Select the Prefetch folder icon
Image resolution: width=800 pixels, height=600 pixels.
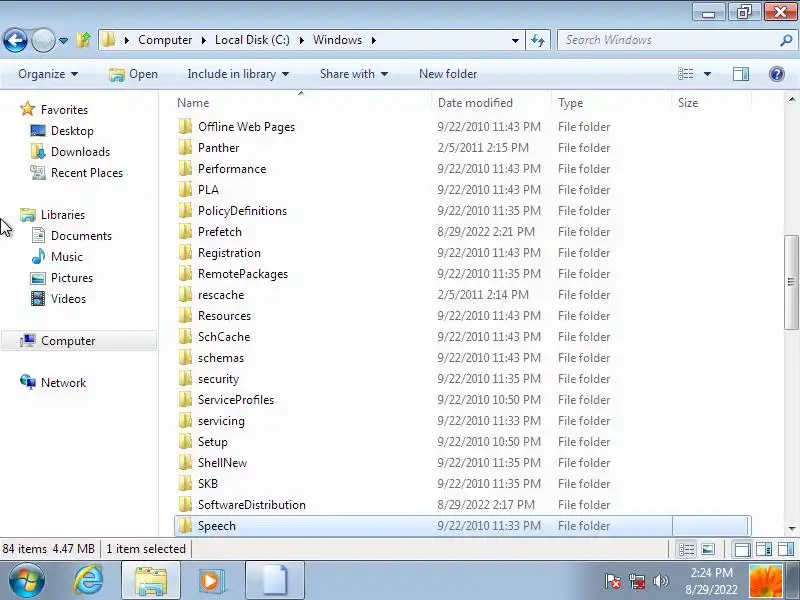pyautogui.click(x=185, y=231)
